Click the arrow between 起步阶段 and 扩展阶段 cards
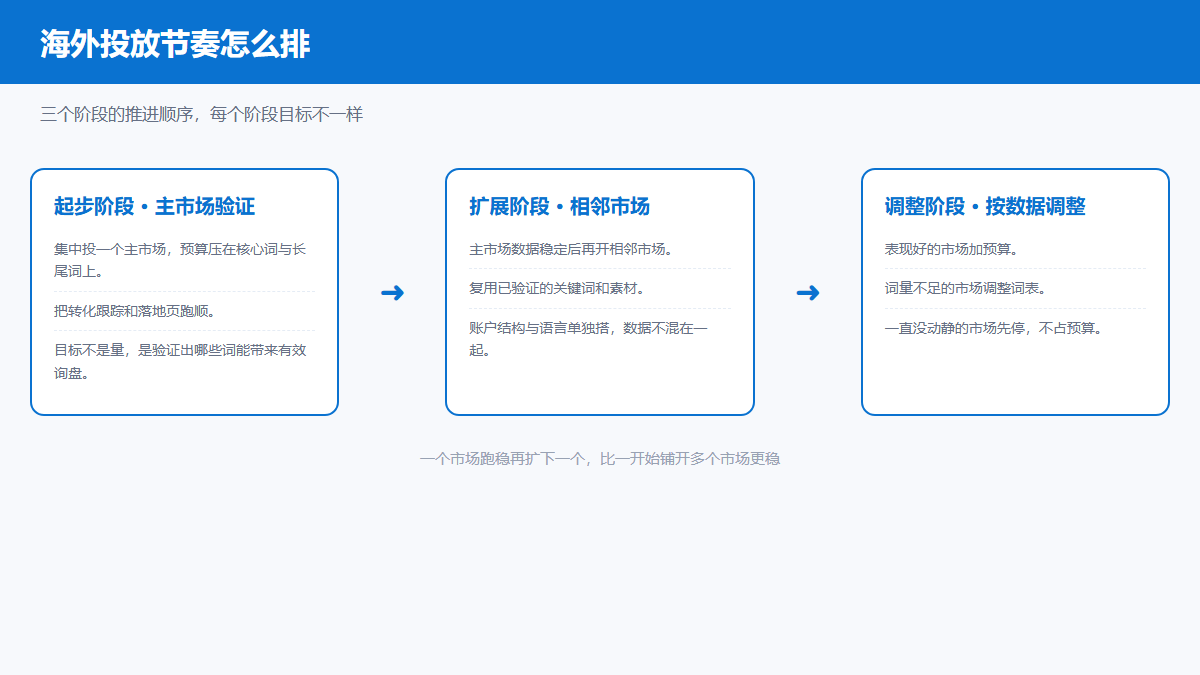 (x=392, y=293)
